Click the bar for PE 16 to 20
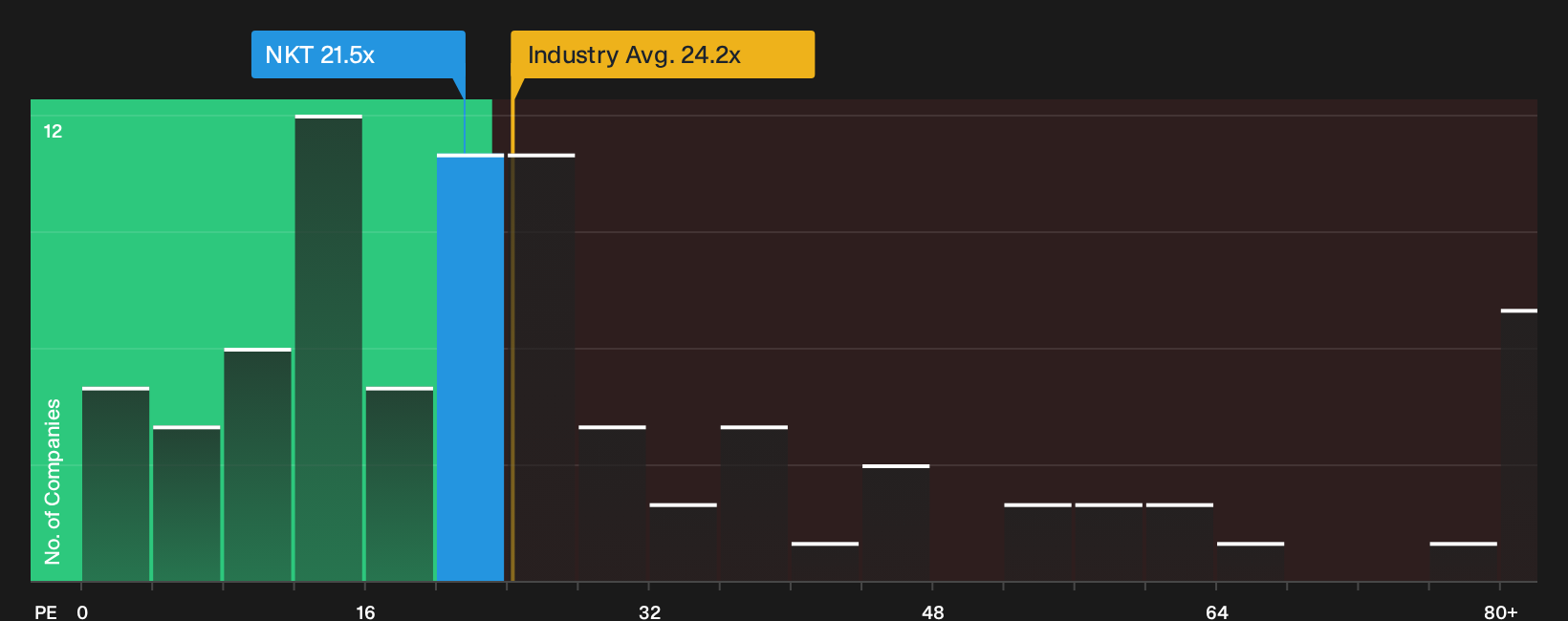 tap(400, 484)
